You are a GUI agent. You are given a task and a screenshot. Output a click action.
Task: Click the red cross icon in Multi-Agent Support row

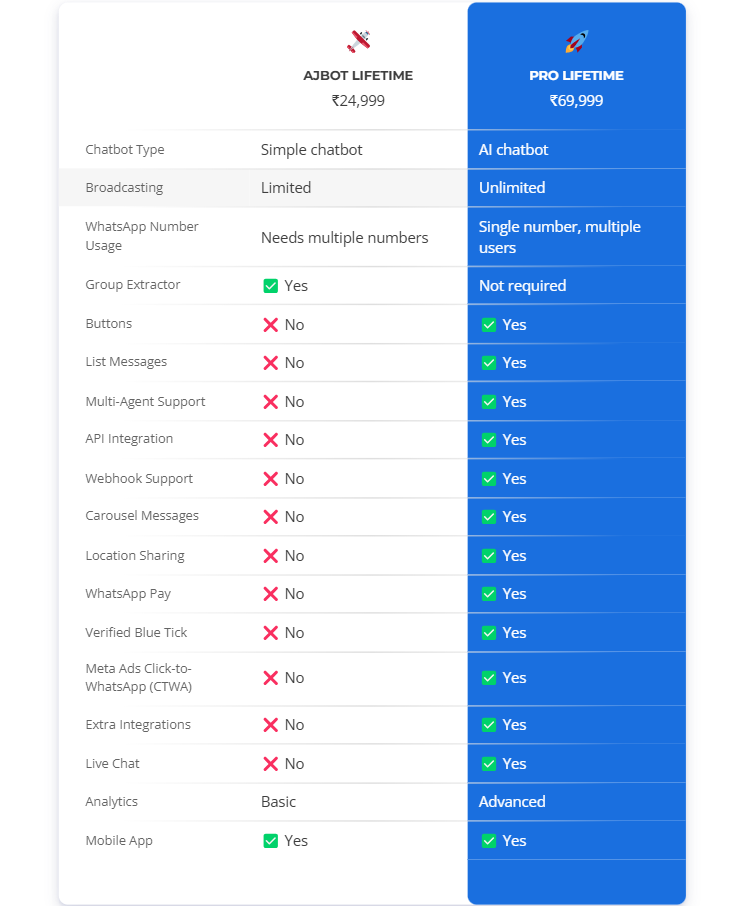[x=271, y=402]
